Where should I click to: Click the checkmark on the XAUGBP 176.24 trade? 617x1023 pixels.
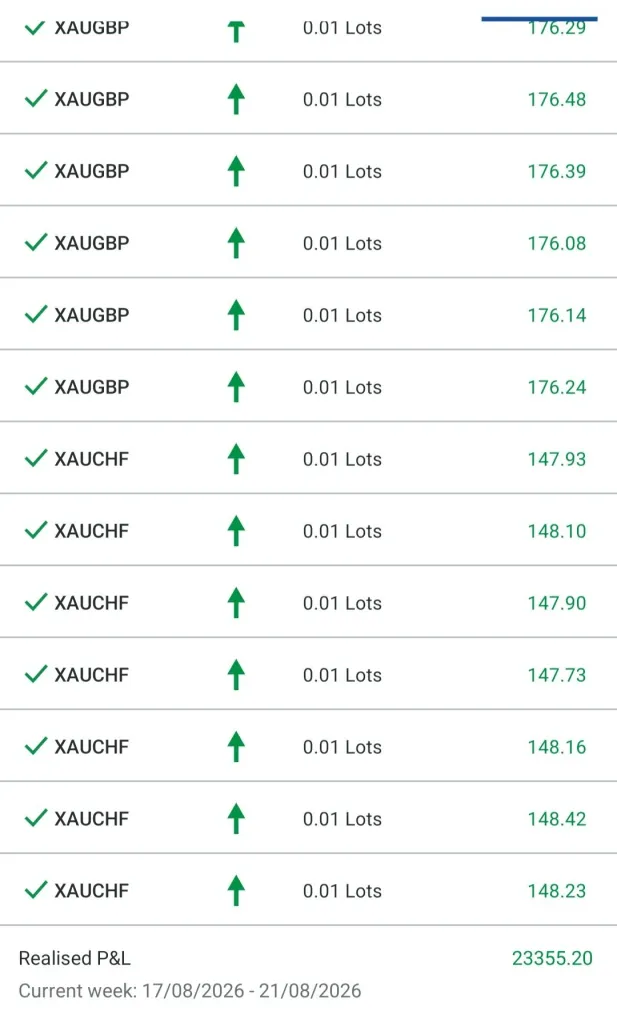click(36, 386)
